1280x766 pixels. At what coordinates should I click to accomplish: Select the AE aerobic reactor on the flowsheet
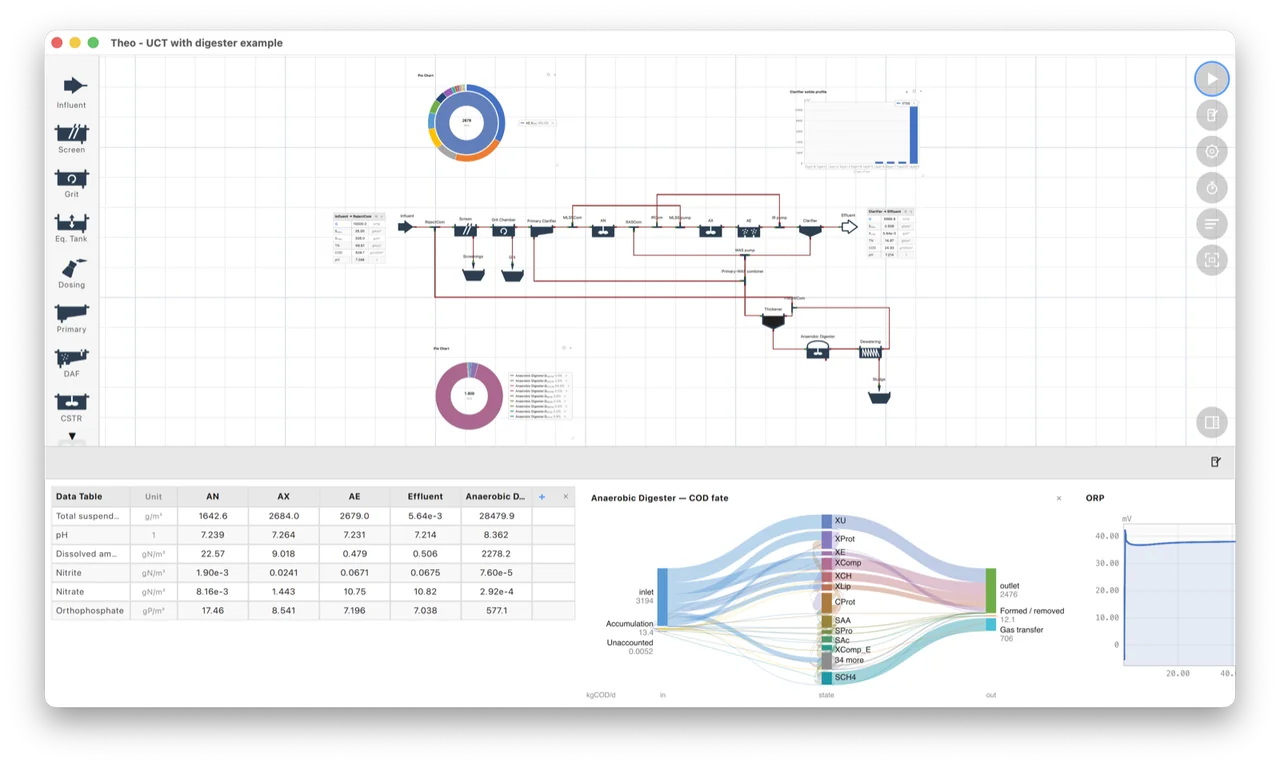tap(748, 231)
